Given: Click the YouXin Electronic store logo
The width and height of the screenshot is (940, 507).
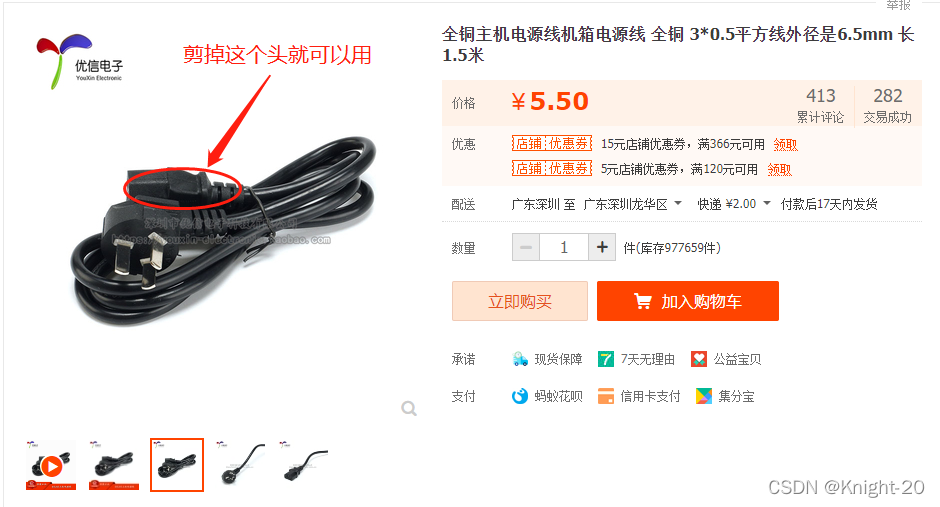Looking at the screenshot, I should [79, 62].
